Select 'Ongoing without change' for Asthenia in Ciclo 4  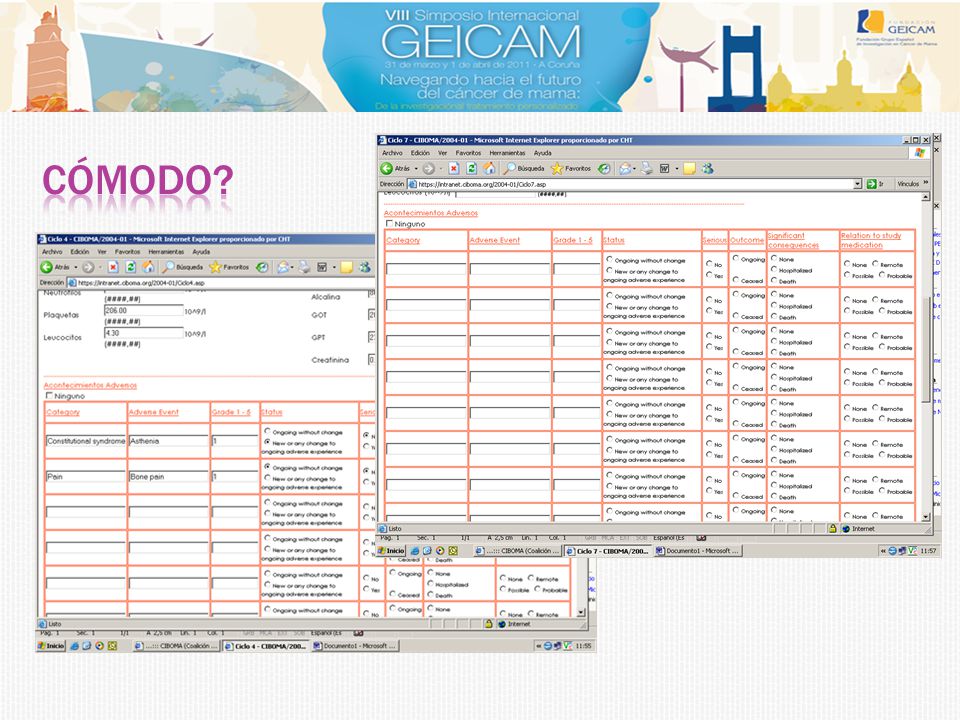(267, 431)
